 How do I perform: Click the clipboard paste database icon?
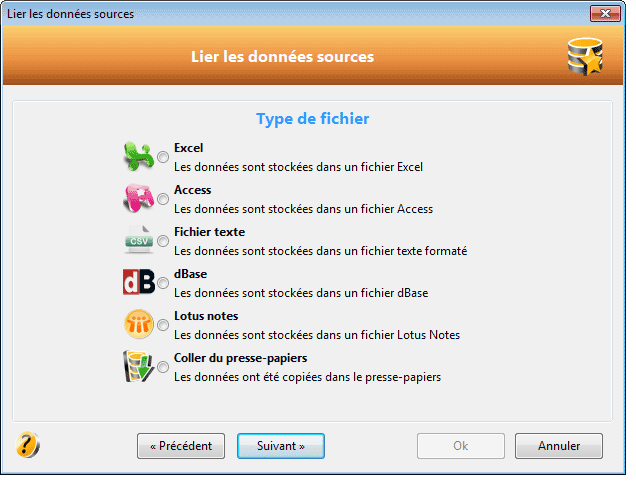(139, 367)
